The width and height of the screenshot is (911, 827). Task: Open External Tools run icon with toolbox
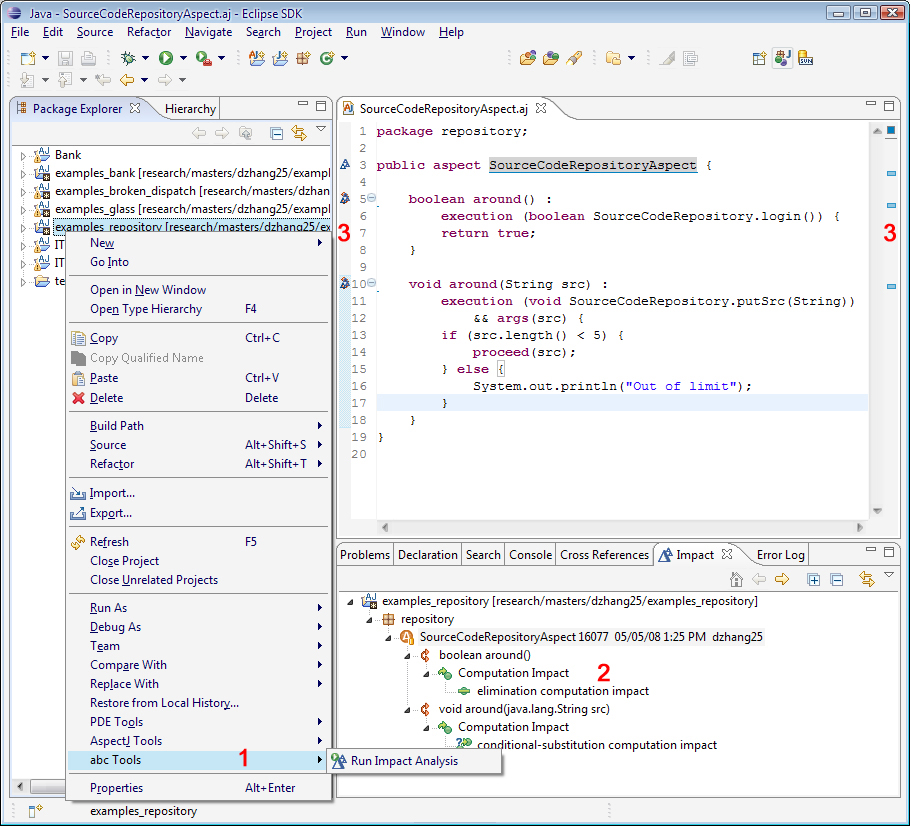(203, 58)
